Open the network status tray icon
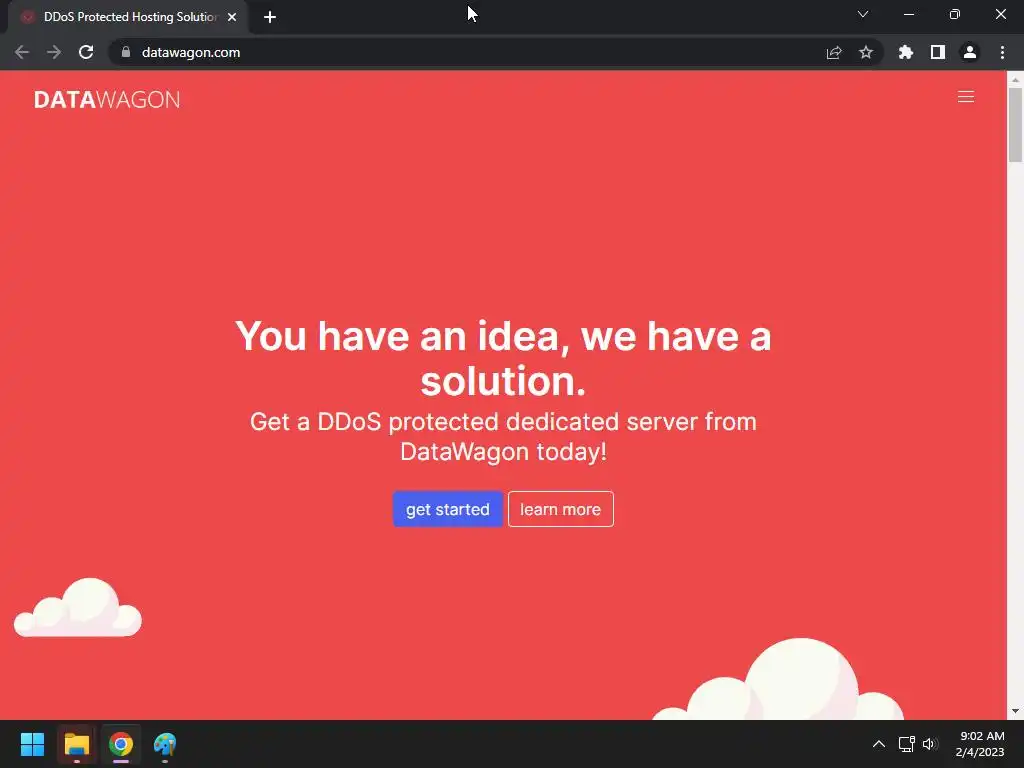This screenshot has height=768, width=1024. point(906,744)
